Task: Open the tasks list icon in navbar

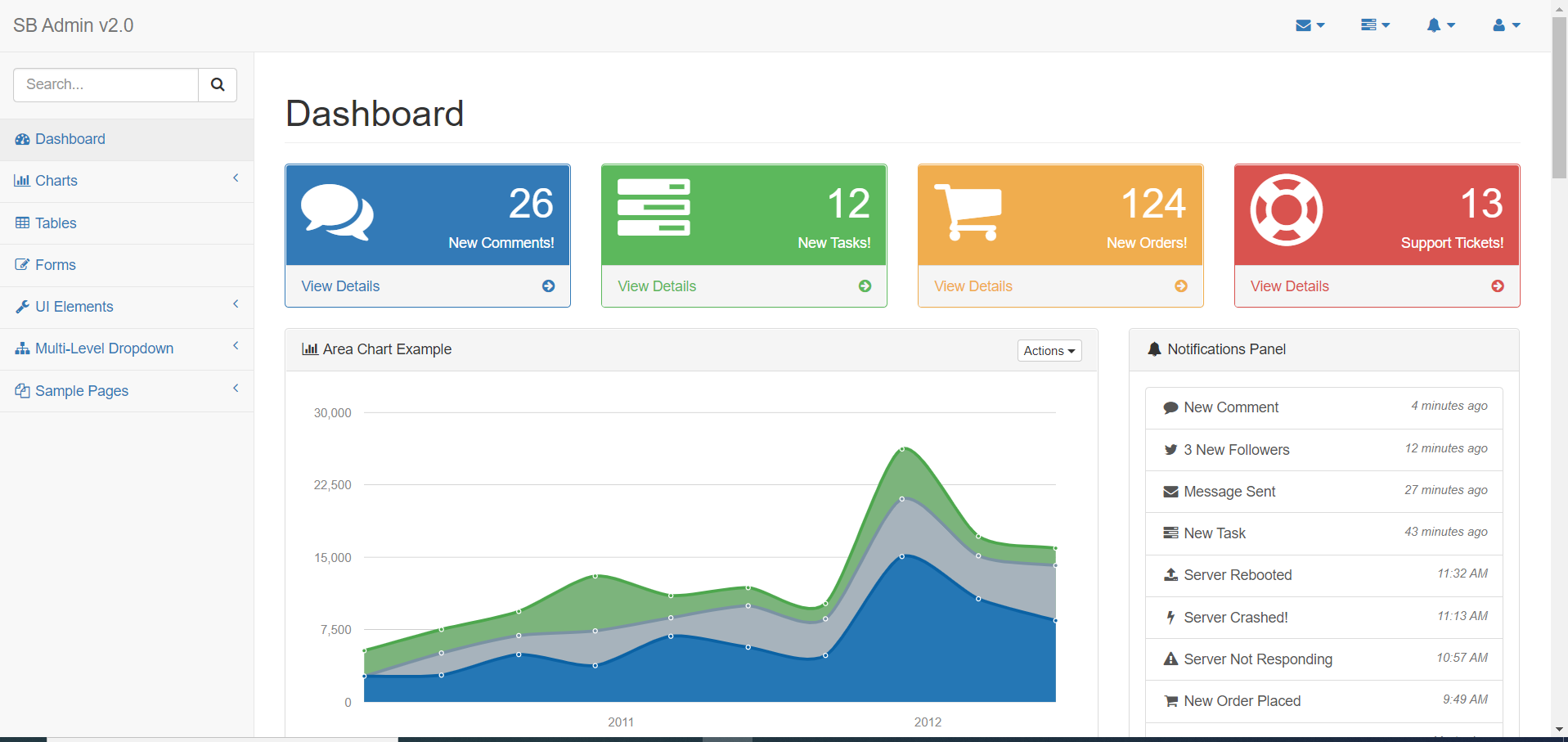Action: pos(1375,25)
